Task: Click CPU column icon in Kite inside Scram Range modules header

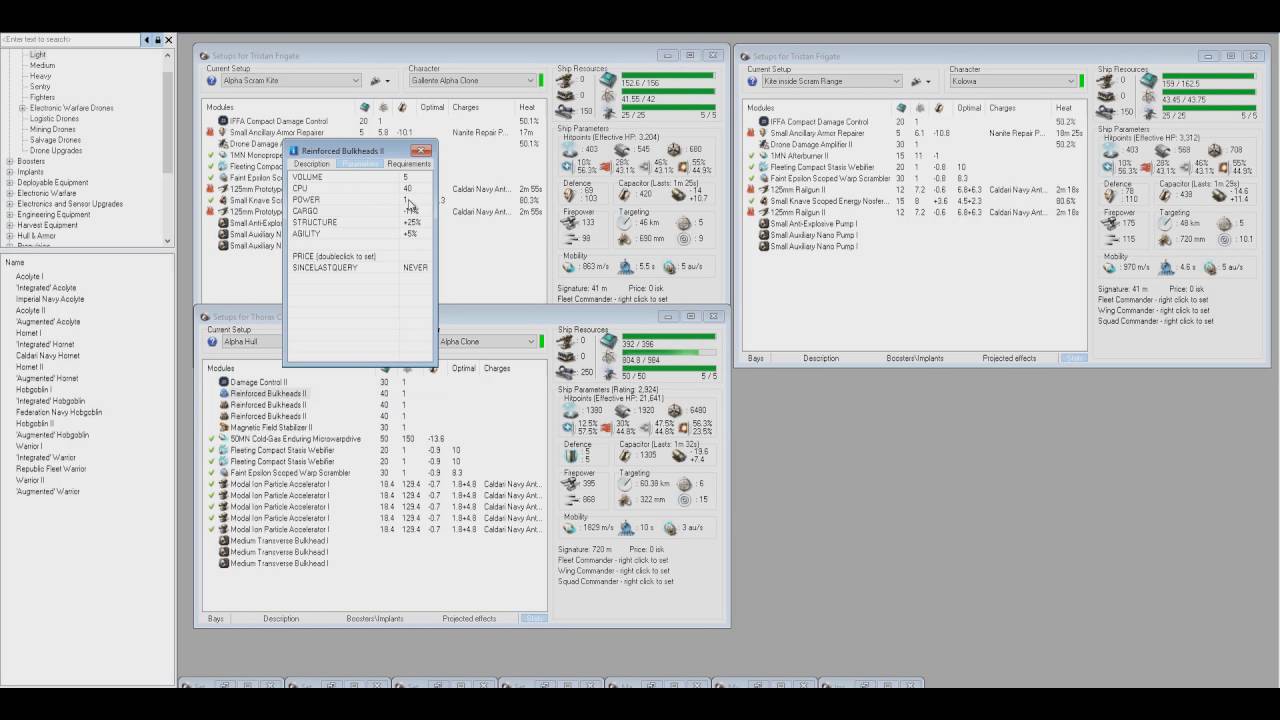Action: click(x=901, y=108)
